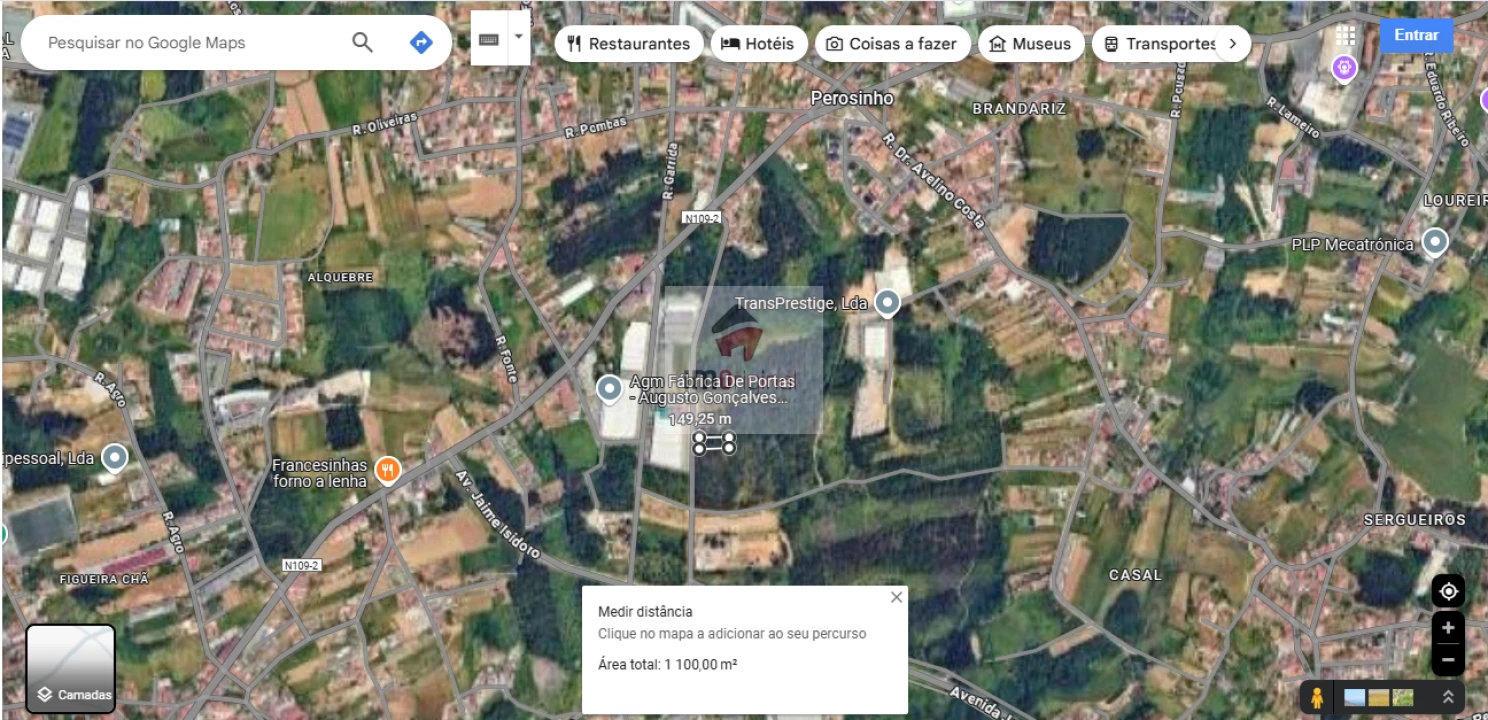The height and width of the screenshot is (720, 1488).
Task: Click the Entrar sign-in button
Action: [1416, 35]
